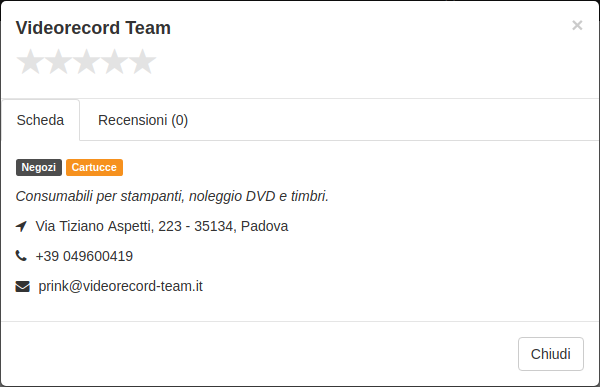The height and width of the screenshot is (387, 600).
Task: Click the Padova city text
Action: 264,226
